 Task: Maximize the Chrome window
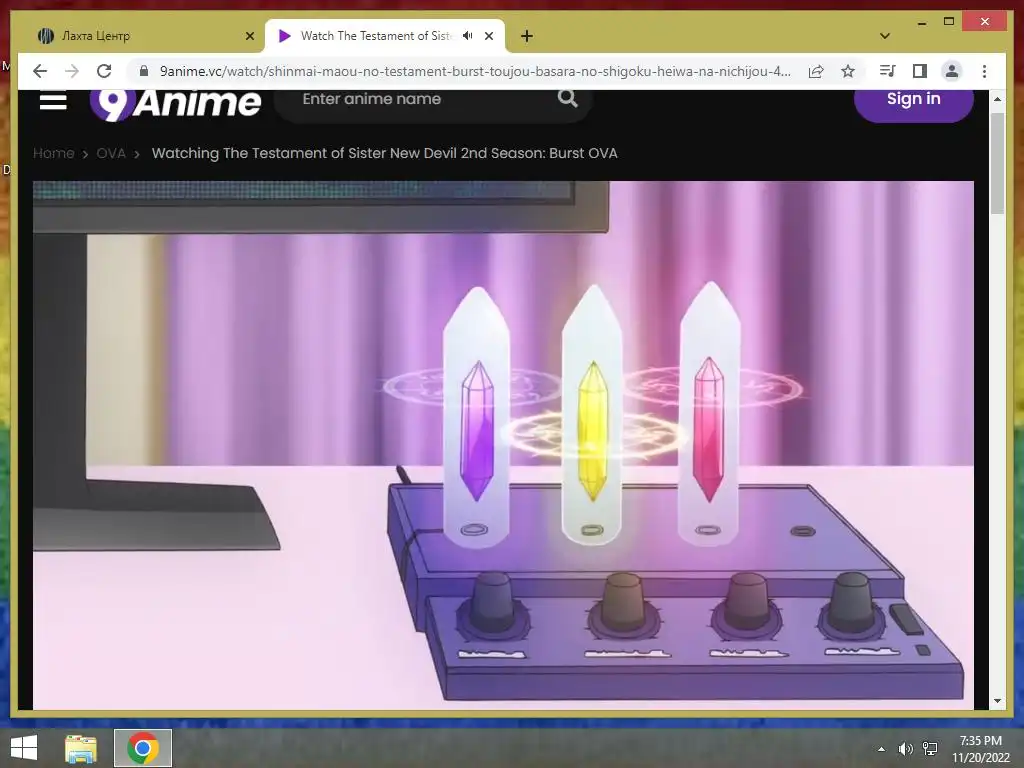pyautogui.click(x=950, y=22)
